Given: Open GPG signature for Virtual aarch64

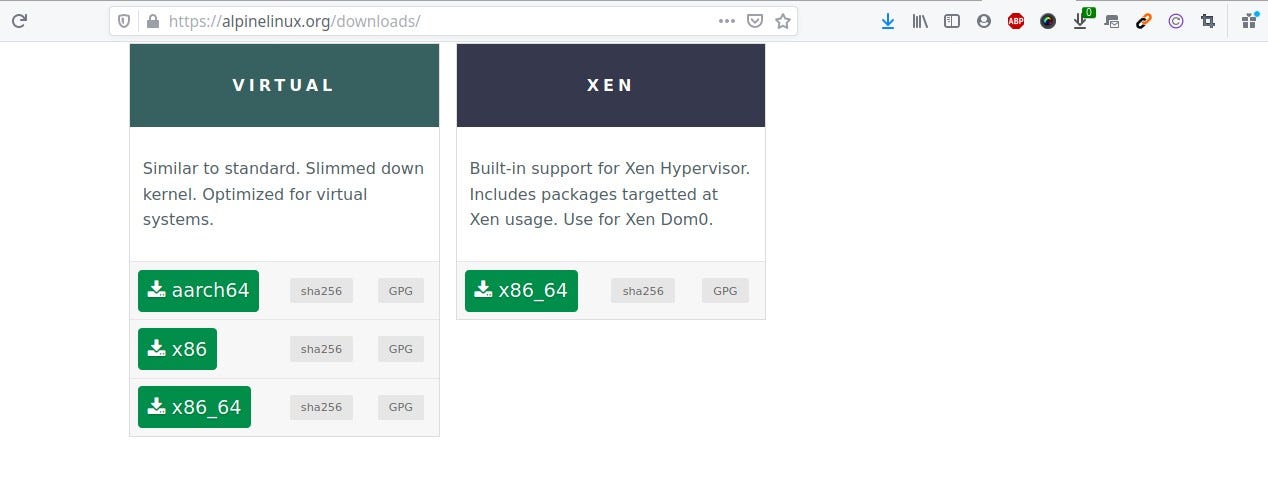Looking at the screenshot, I should 401,291.
